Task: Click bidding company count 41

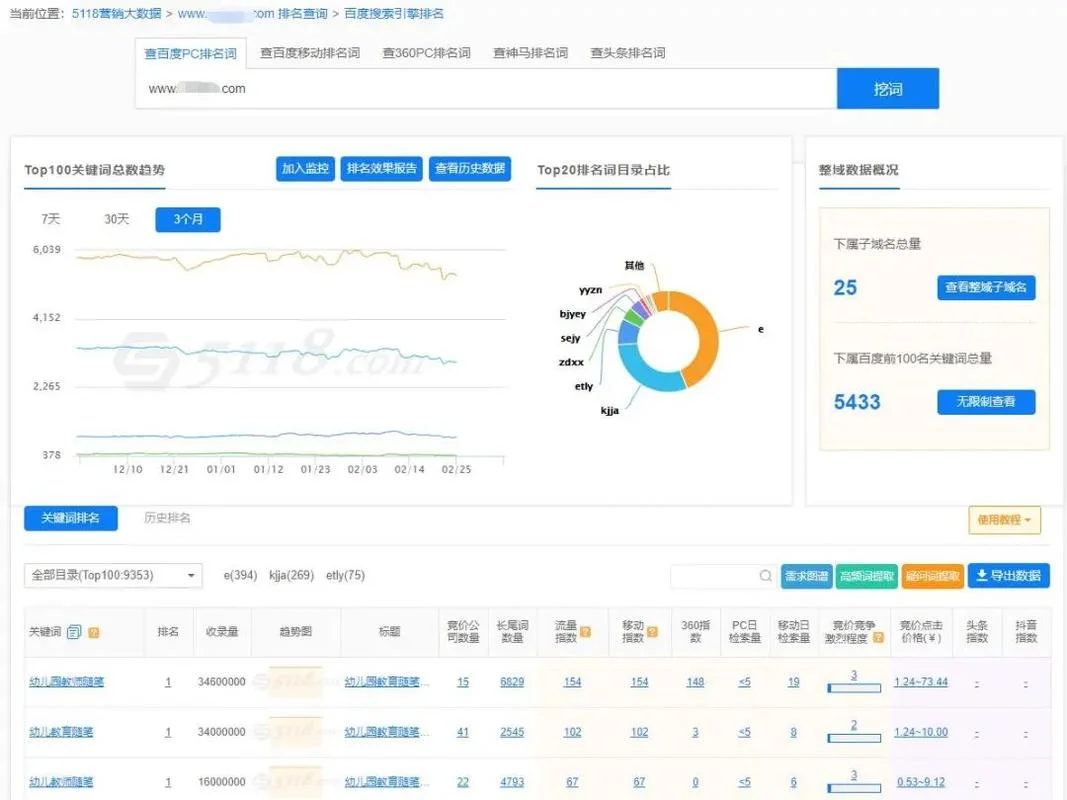Action: (x=463, y=732)
